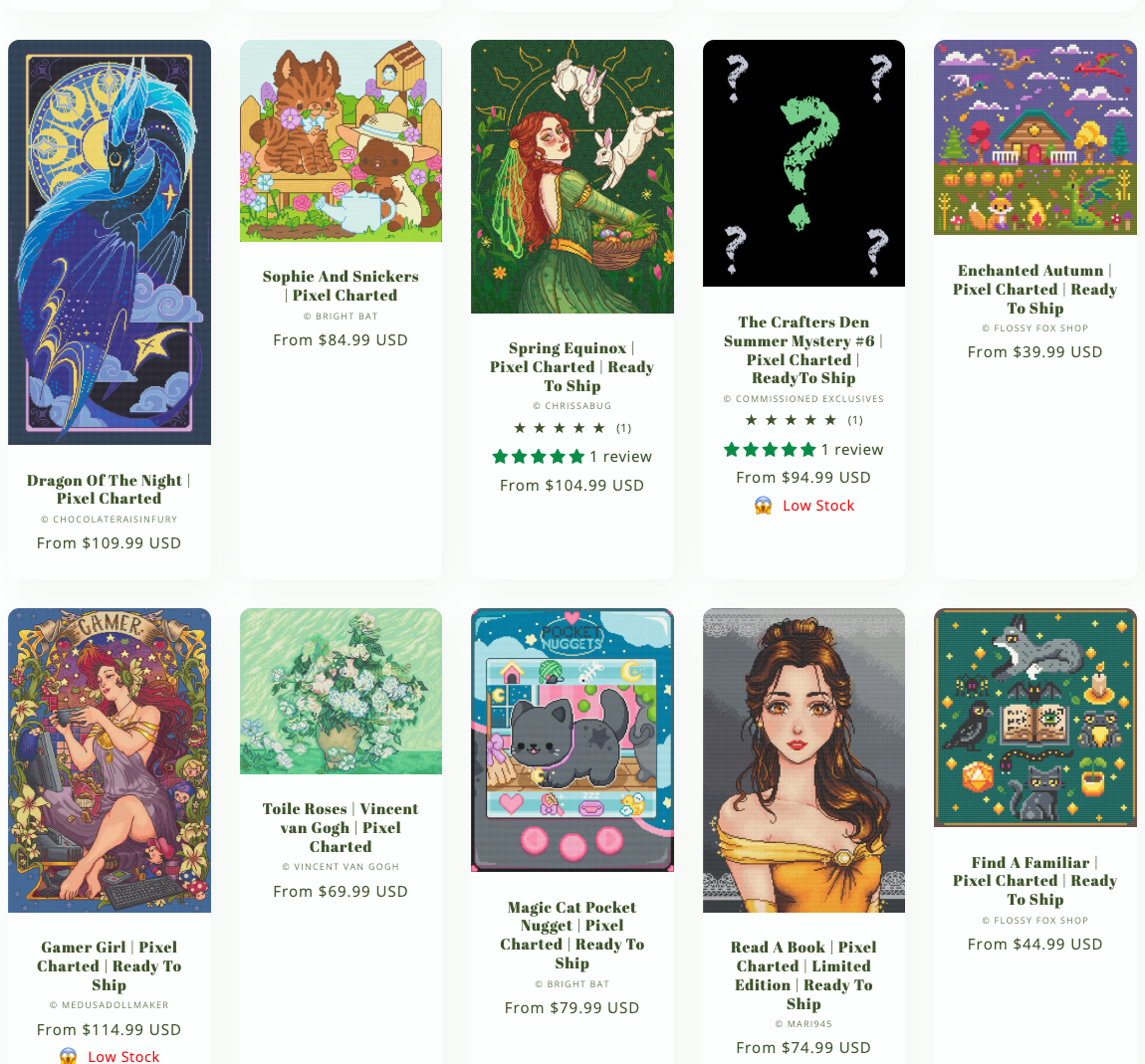This screenshot has height=1064, width=1145.
Task: Open the Find A Familiar title link
Action: pyautogui.click(x=1034, y=881)
